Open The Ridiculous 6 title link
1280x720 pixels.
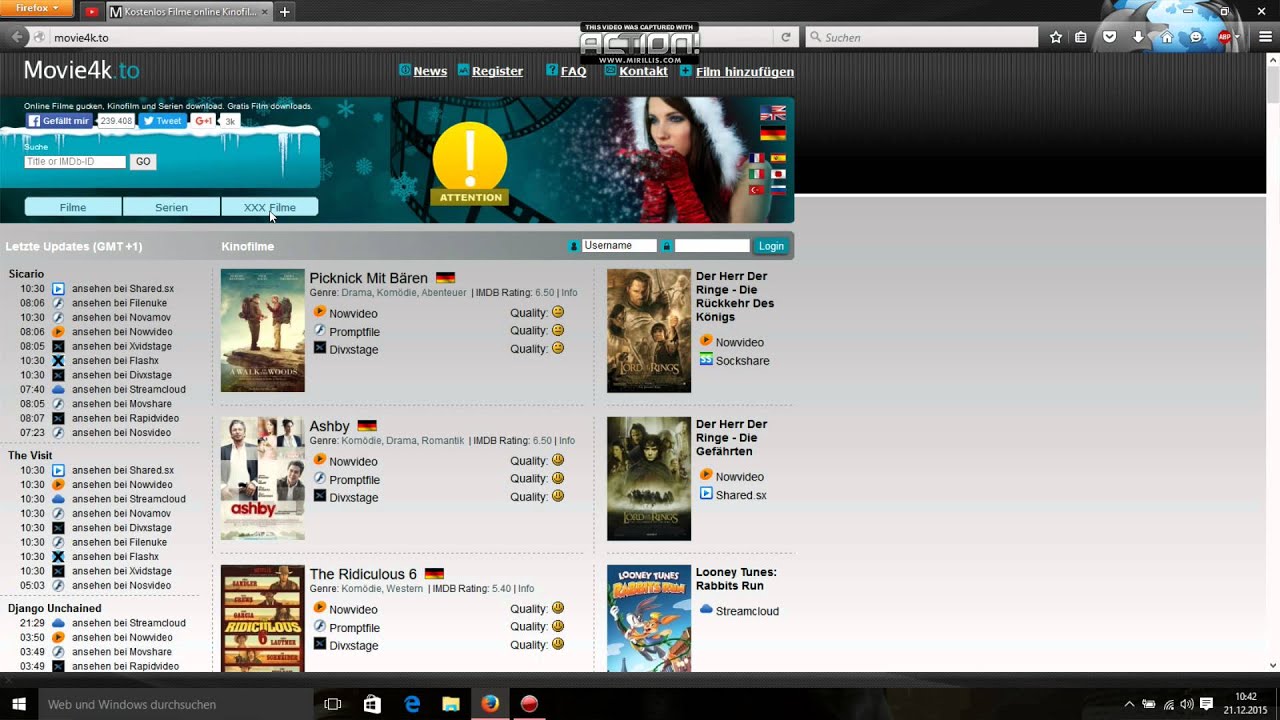pos(363,574)
